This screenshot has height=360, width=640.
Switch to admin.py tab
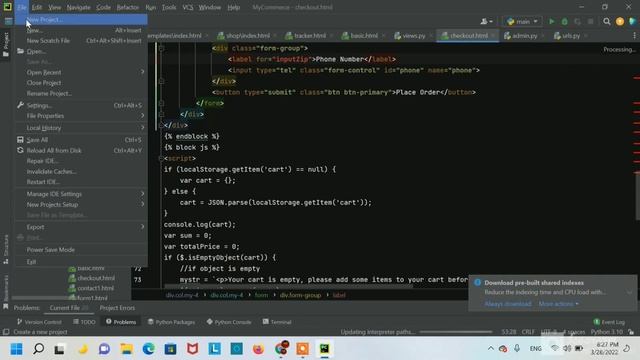click(x=522, y=36)
